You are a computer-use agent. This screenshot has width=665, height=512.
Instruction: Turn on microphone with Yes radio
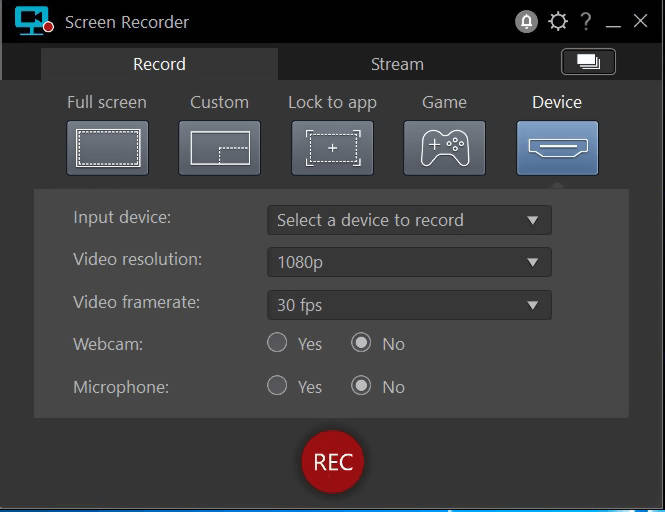coord(277,386)
